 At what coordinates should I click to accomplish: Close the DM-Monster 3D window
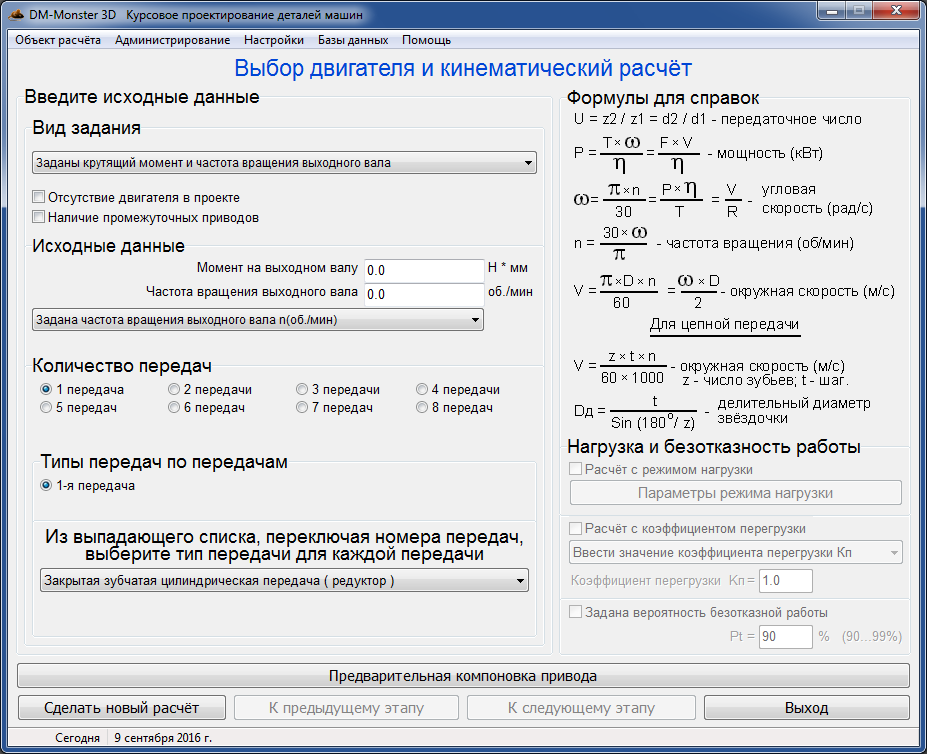coord(897,11)
